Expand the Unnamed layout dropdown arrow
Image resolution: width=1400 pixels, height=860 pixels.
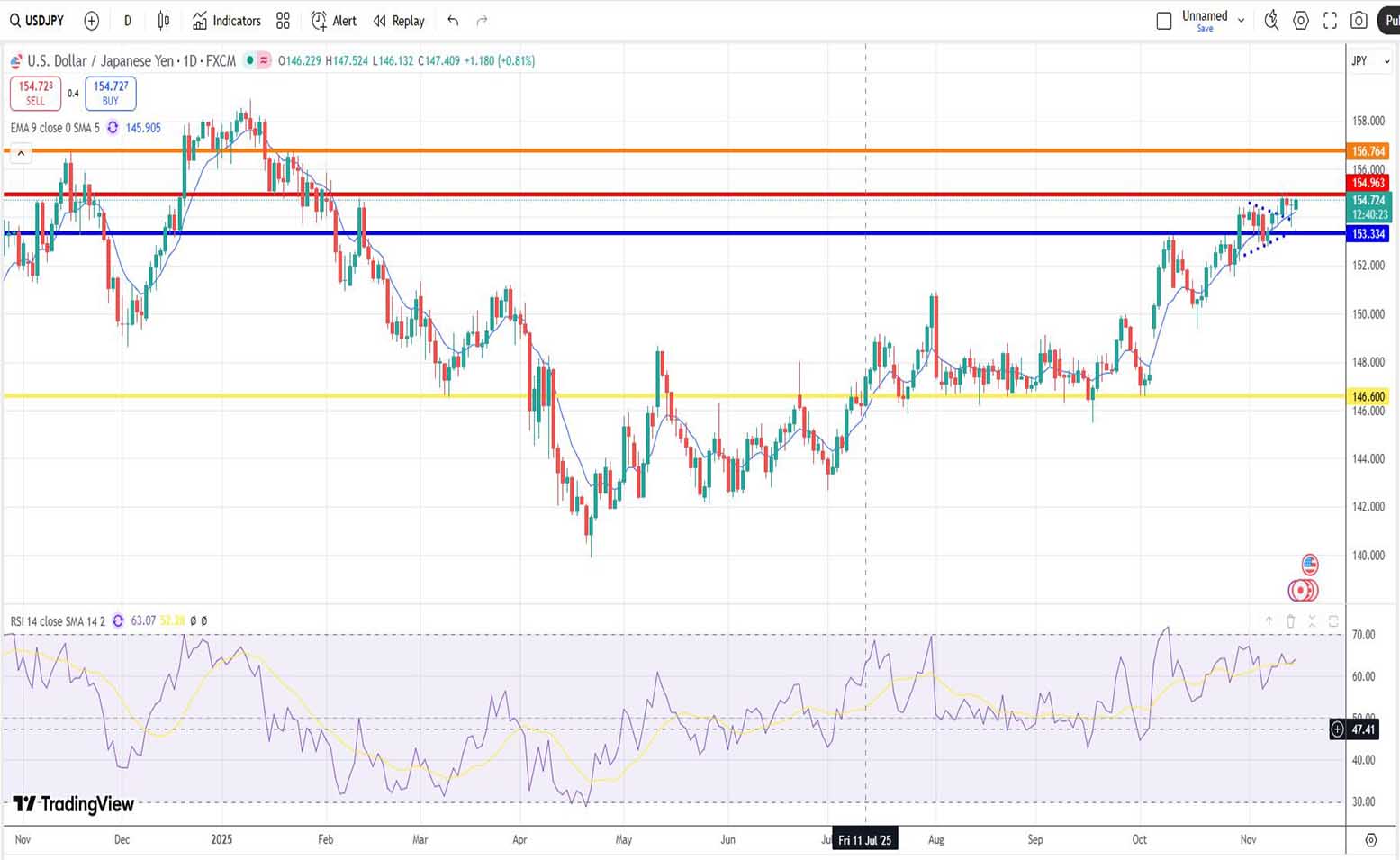[x=1242, y=21]
